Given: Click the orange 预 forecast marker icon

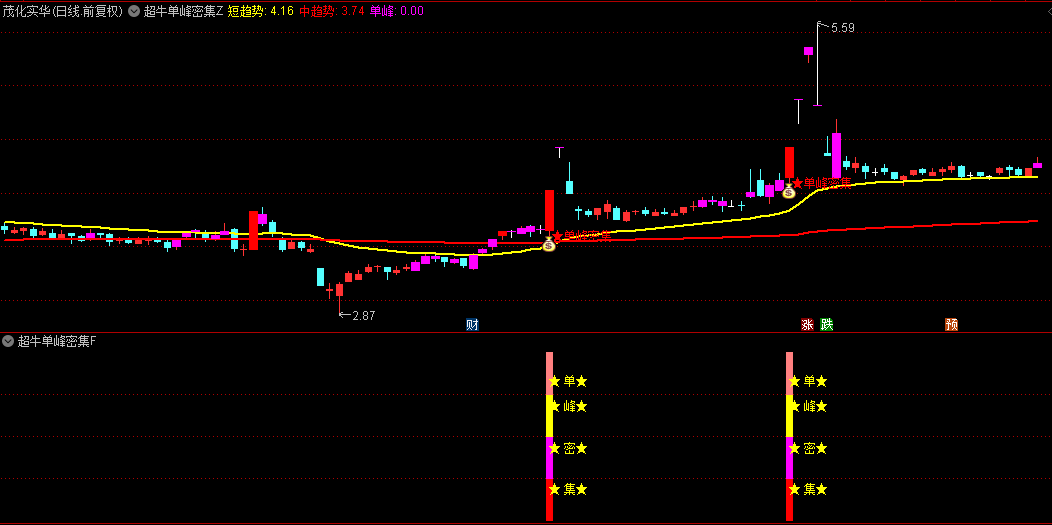Looking at the screenshot, I should (x=951, y=325).
